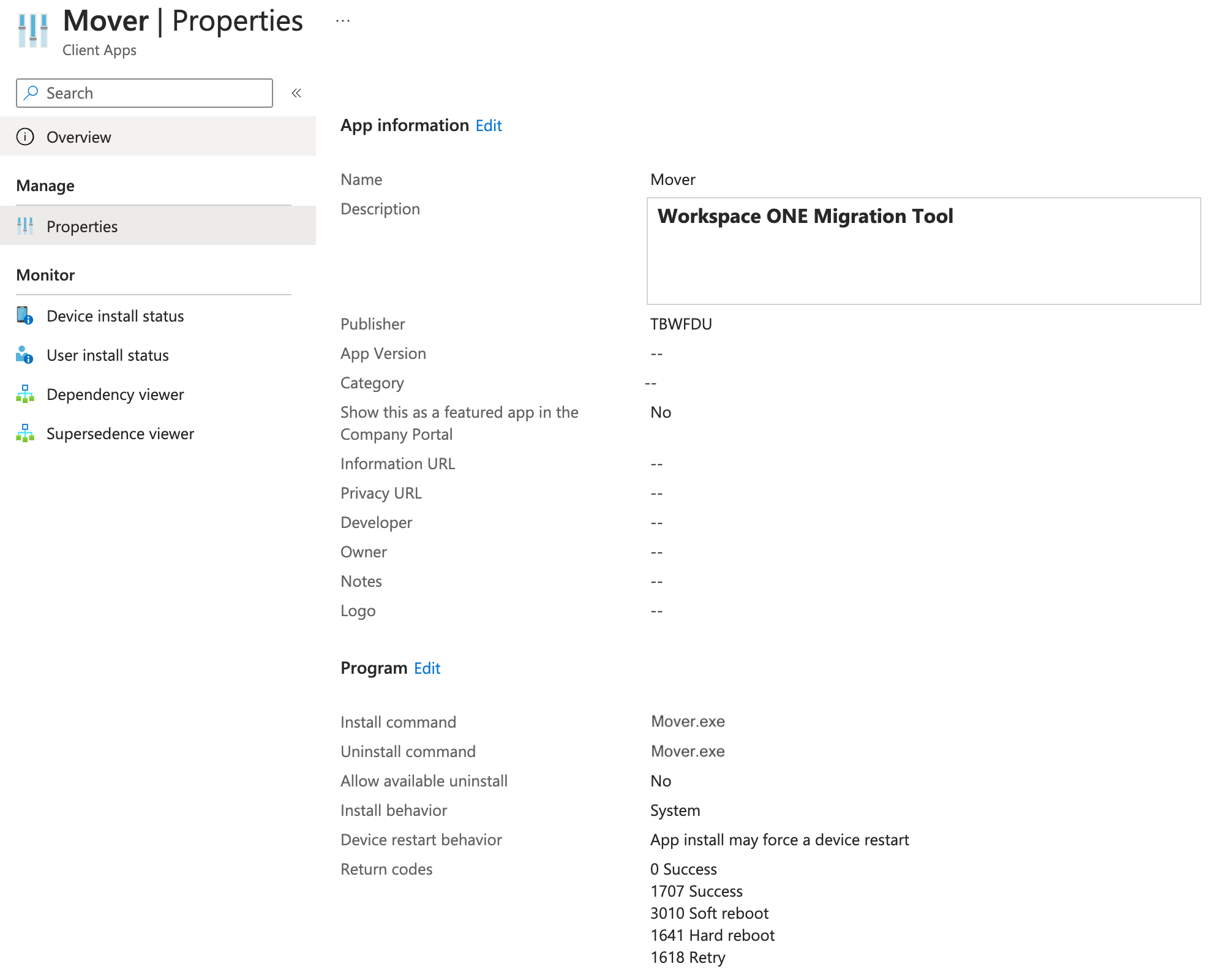Open the Overview menu item
Image resolution: width=1232 pixels, height=980 pixels.
click(x=79, y=137)
